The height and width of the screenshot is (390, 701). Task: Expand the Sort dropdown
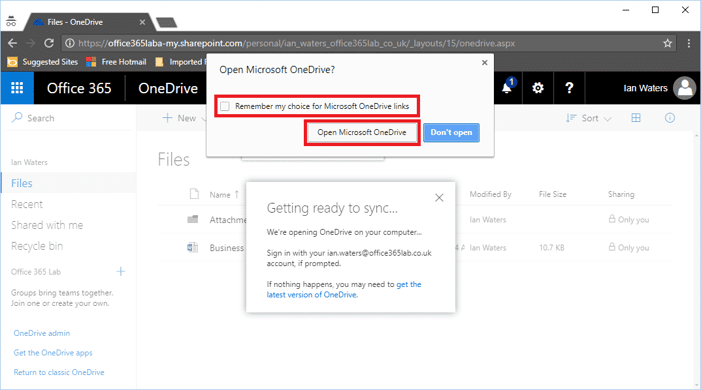588,118
